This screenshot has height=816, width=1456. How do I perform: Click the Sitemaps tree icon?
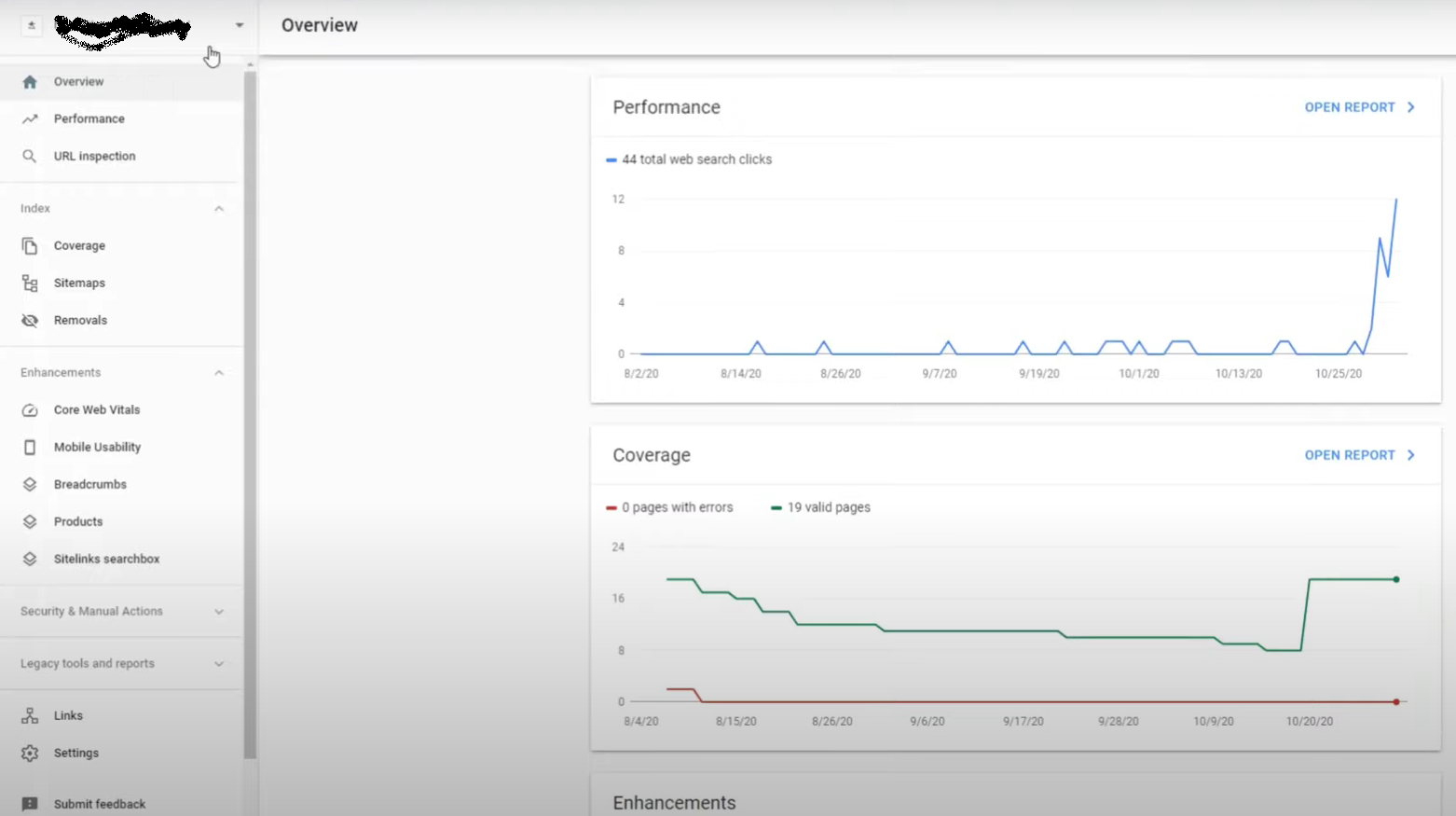coord(30,283)
